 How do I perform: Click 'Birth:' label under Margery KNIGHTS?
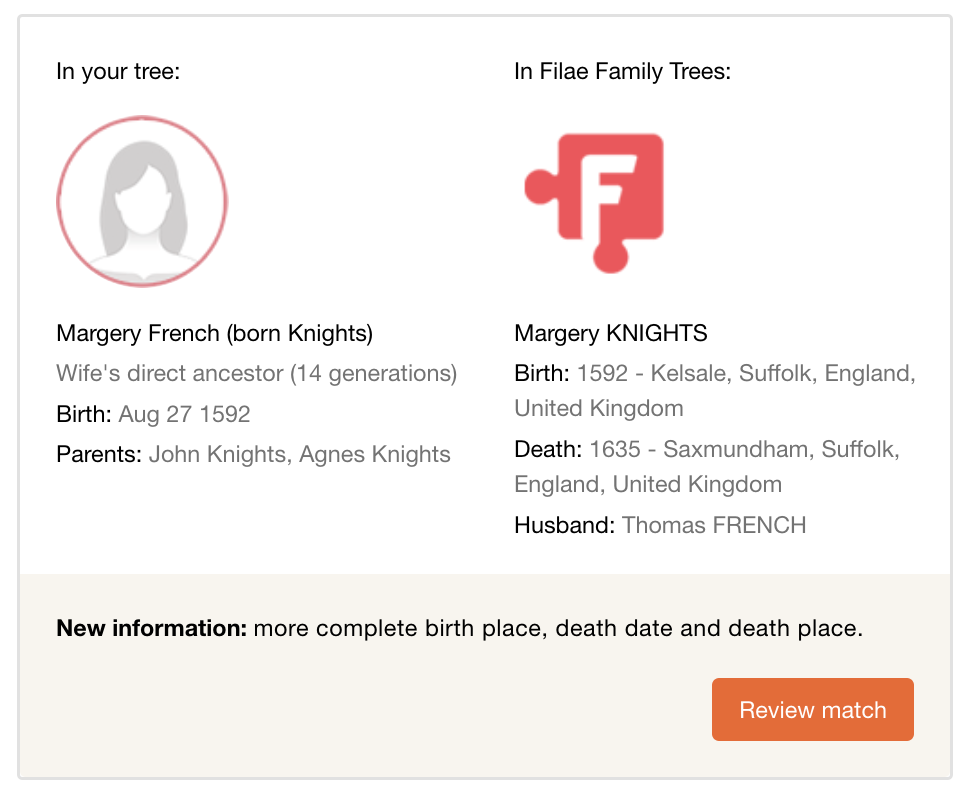coord(541,374)
